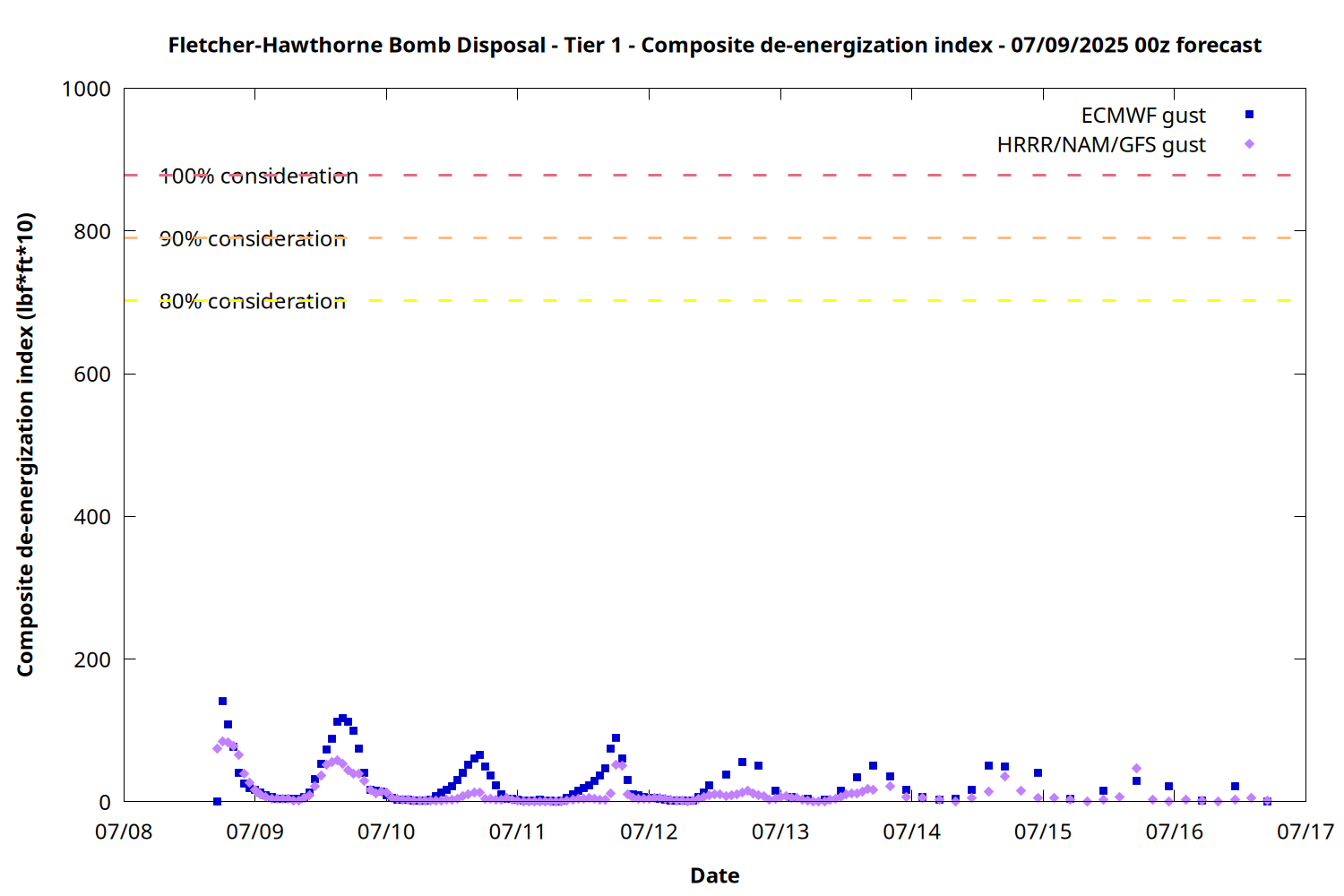This screenshot has height=896, width=1344.
Task: Click the blue square ECMWF legend marker
Action: (1249, 115)
